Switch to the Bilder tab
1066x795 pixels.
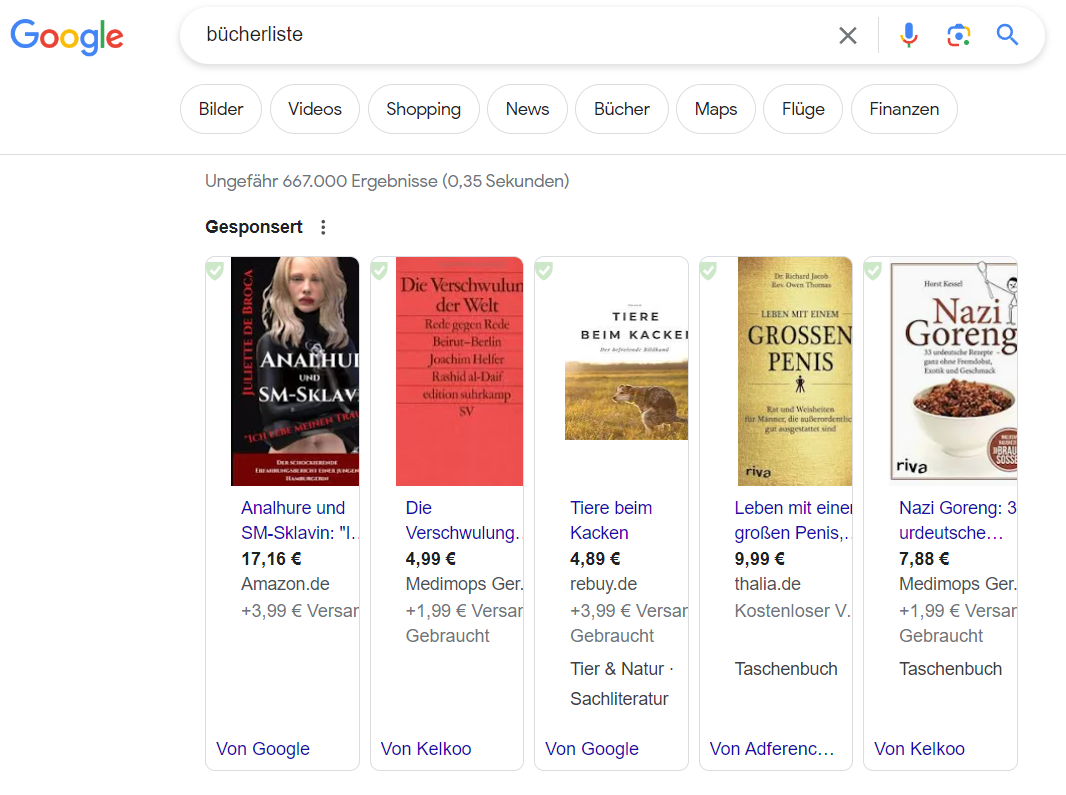pos(221,109)
